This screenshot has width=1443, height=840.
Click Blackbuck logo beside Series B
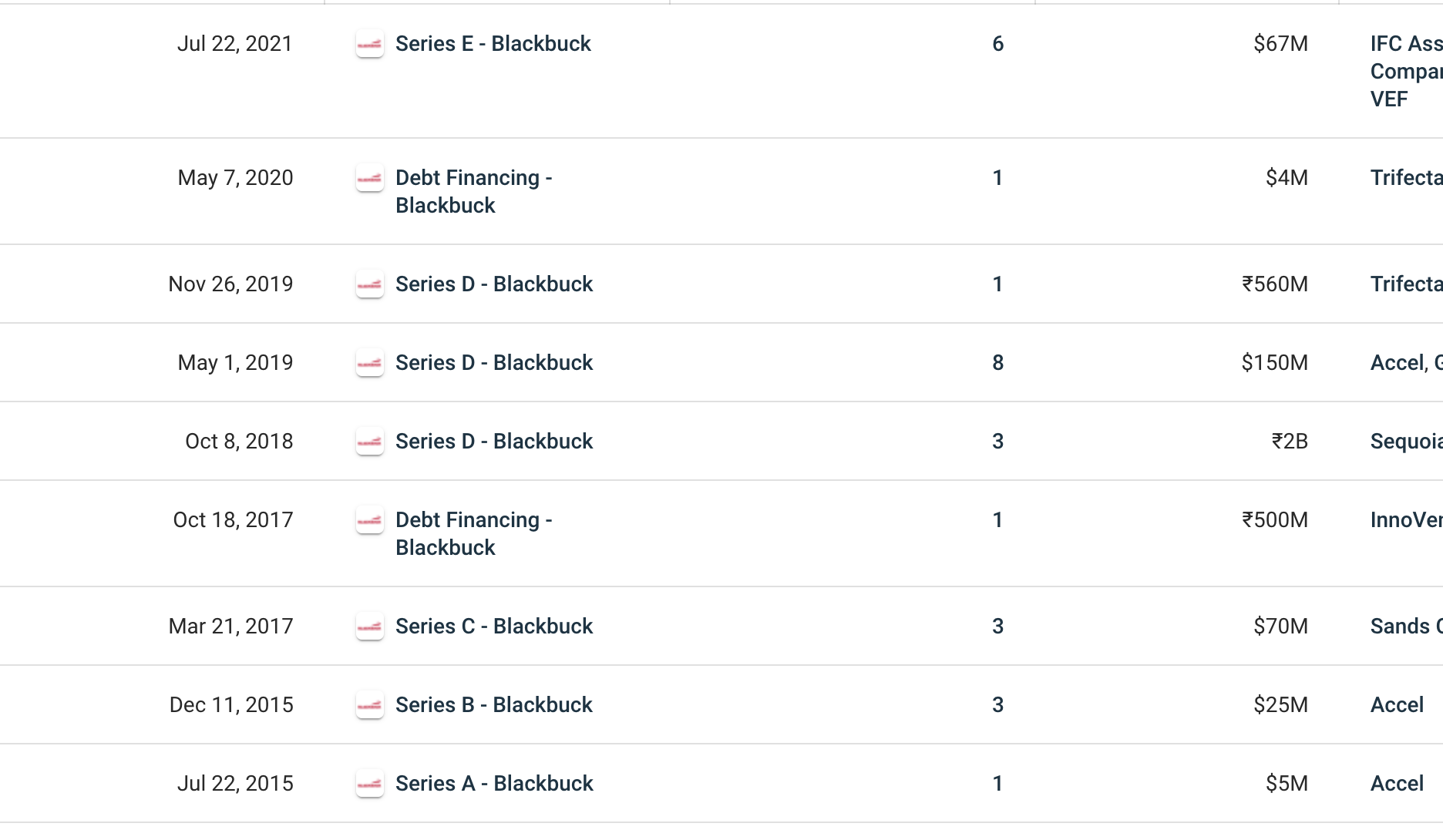[x=370, y=706]
